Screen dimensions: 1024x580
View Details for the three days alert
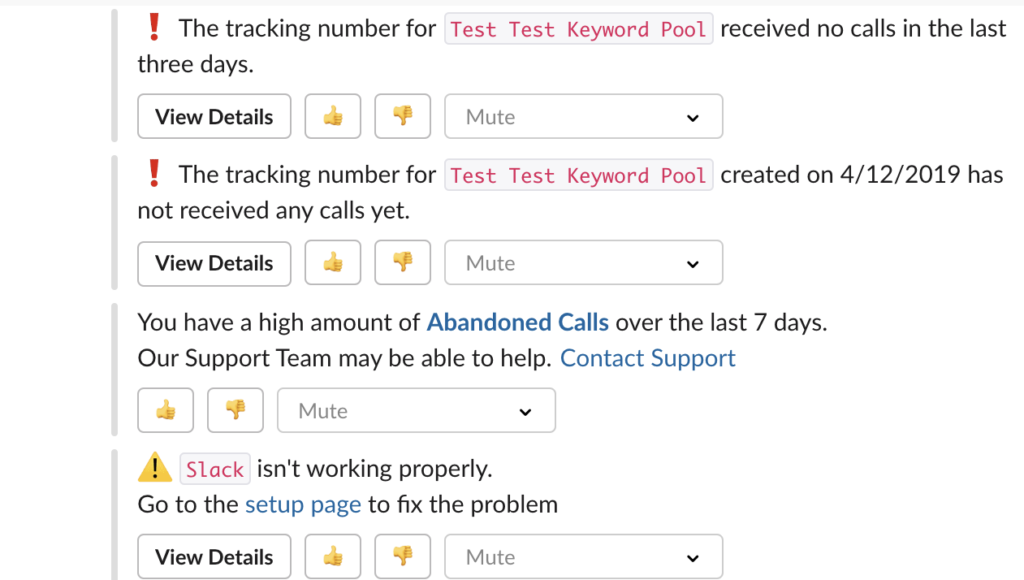[214, 116]
